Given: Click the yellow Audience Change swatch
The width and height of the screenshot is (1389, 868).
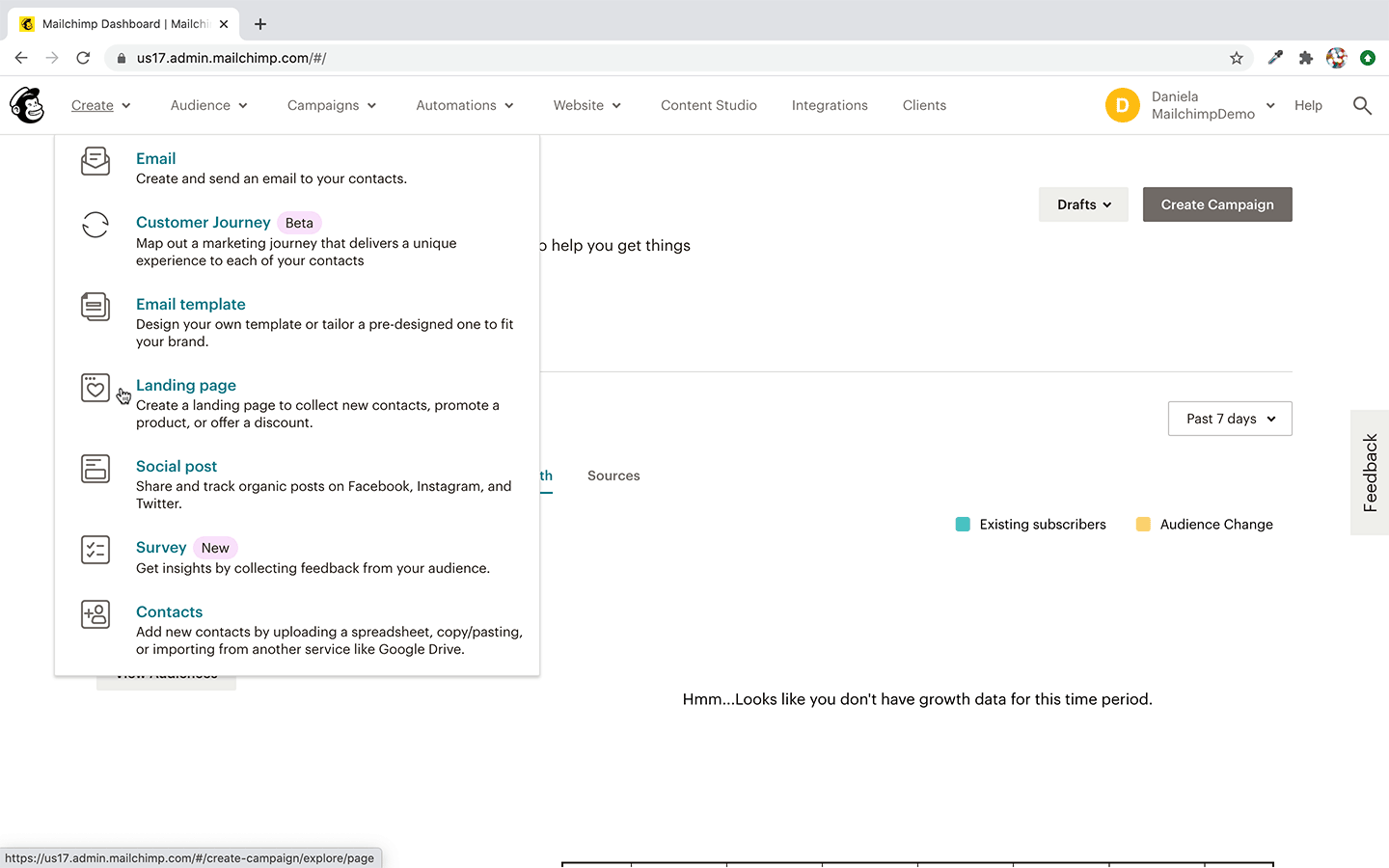Looking at the screenshot, I should [x=1143, y=525].
